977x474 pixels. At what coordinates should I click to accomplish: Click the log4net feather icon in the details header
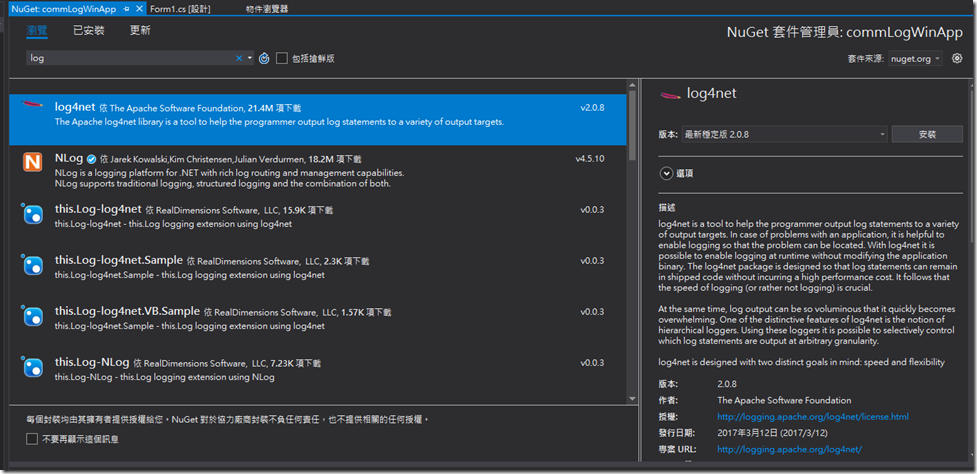pos(670,95)
